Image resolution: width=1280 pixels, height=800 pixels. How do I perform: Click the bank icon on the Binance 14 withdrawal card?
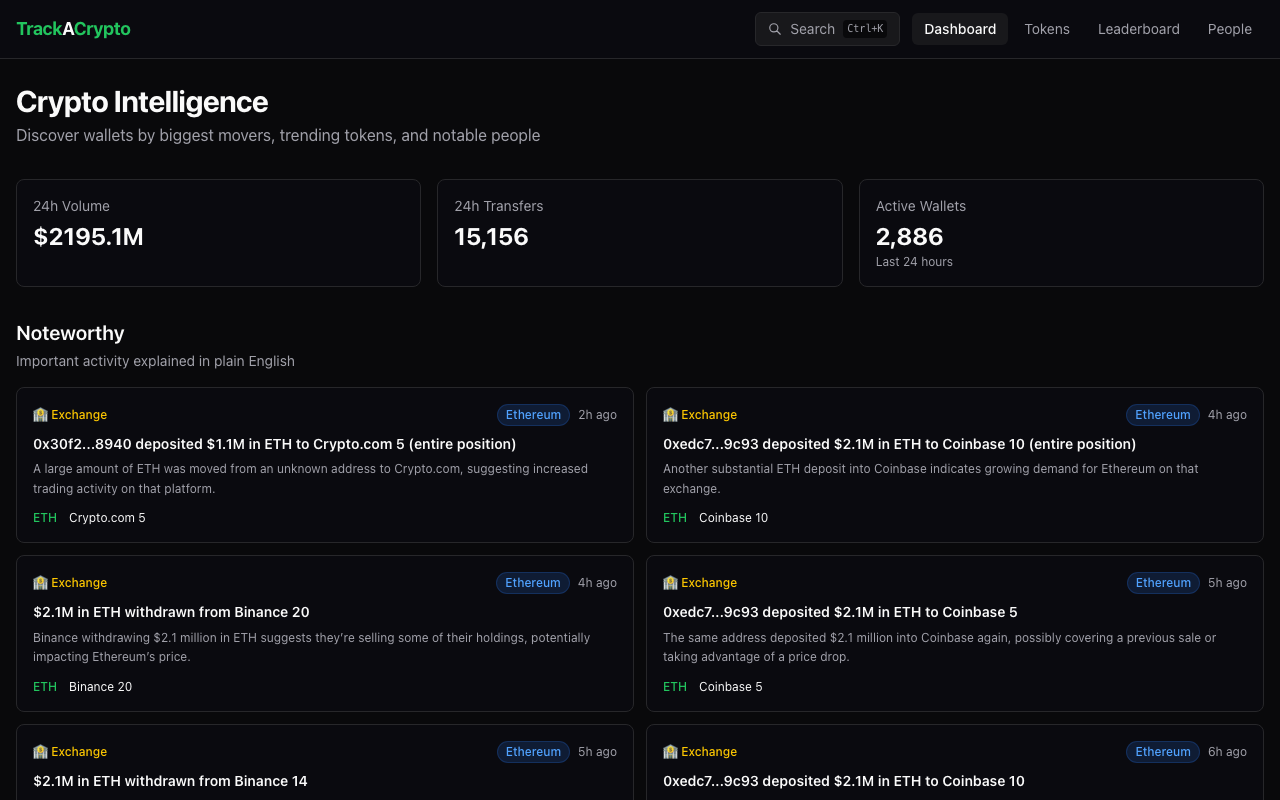click(40, 752)
